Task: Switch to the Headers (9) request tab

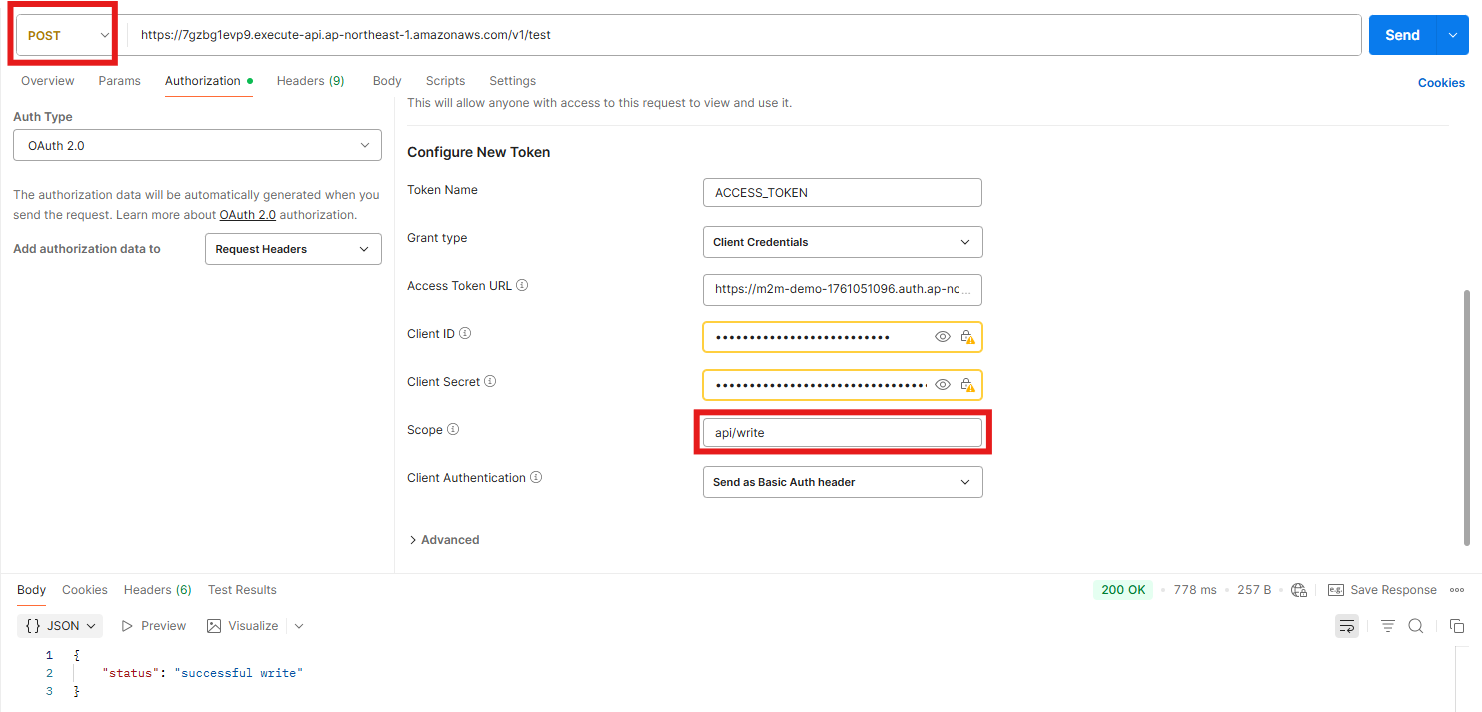Action: pos(310,81)
